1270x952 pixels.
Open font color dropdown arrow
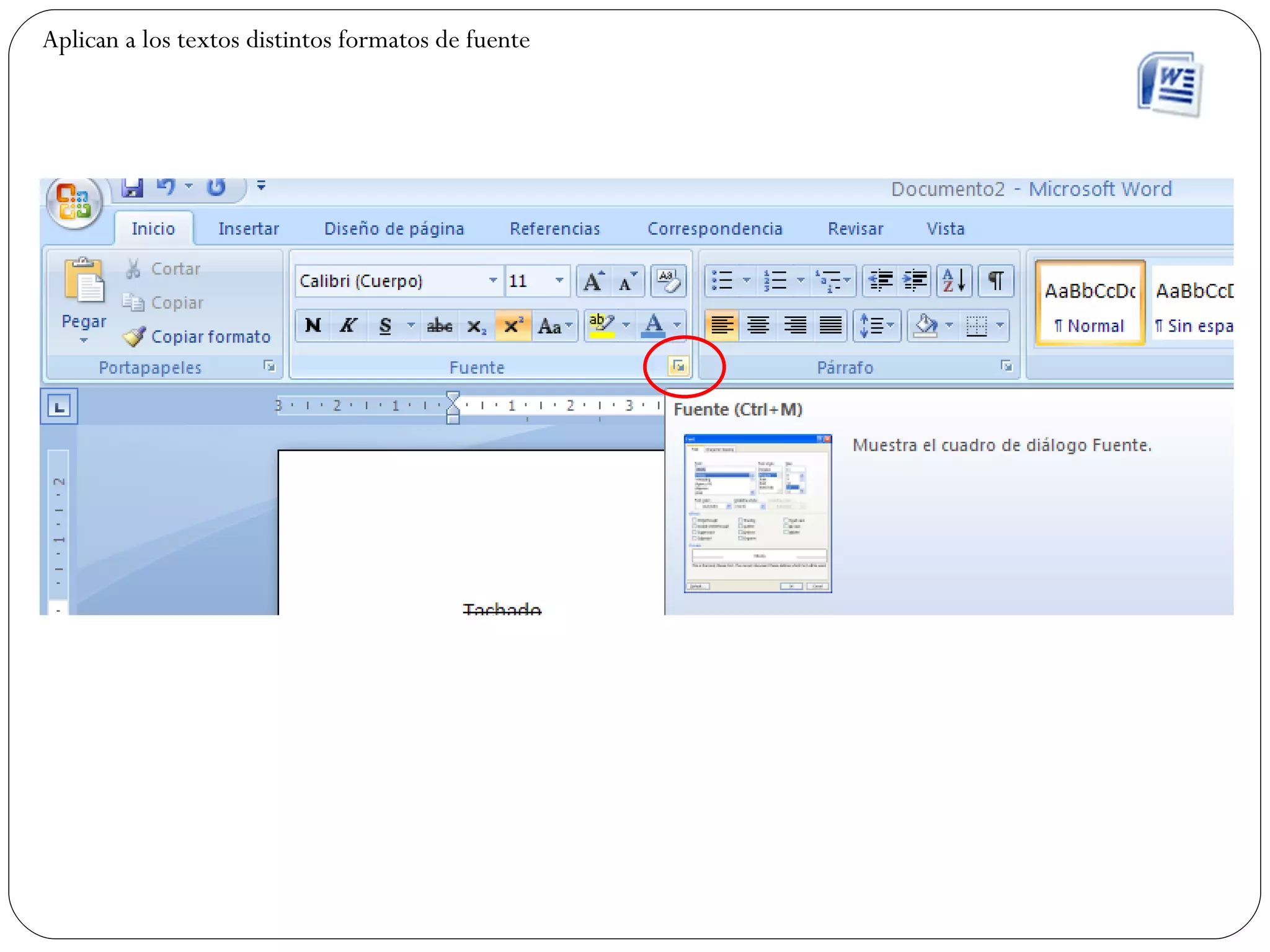coord(678,325)
